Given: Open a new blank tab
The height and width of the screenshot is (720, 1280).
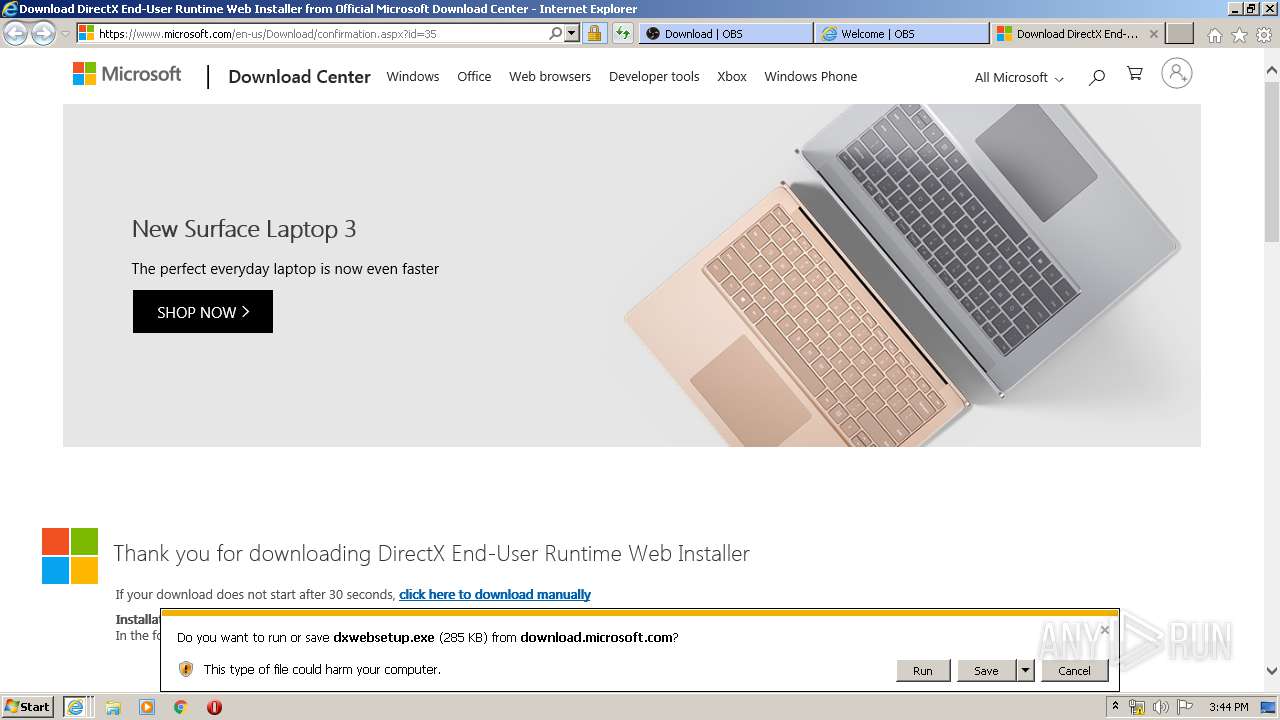Looking at the screenshot, I should pos(1180,33).
